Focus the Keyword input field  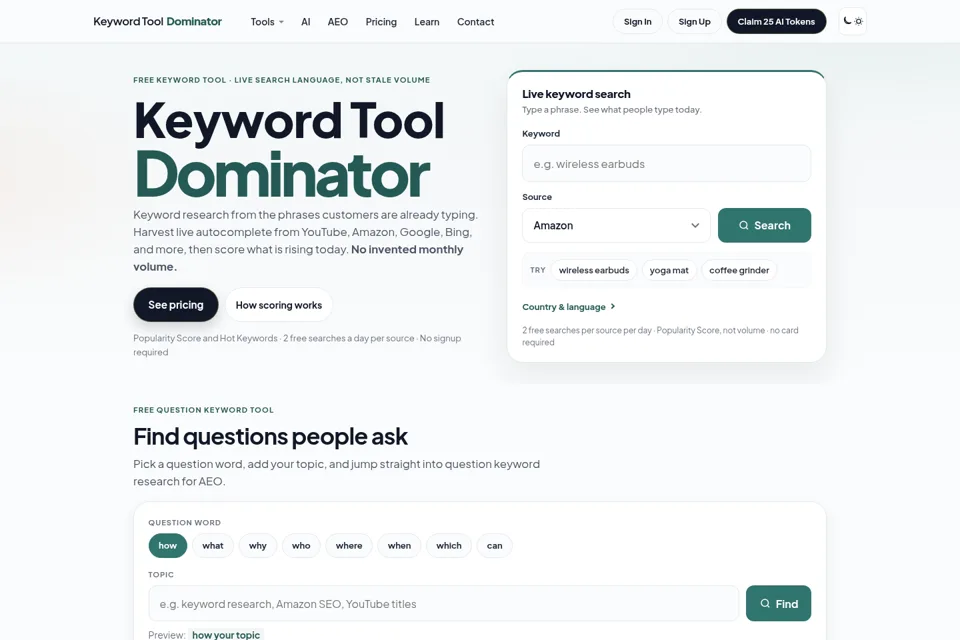pyautogui.click(x=666, y=164)
